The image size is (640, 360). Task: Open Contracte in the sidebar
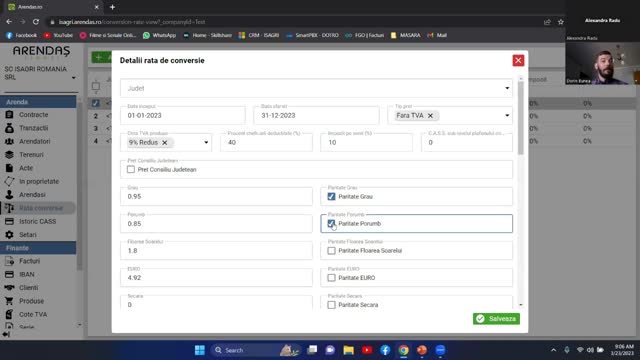coord(33,115)
